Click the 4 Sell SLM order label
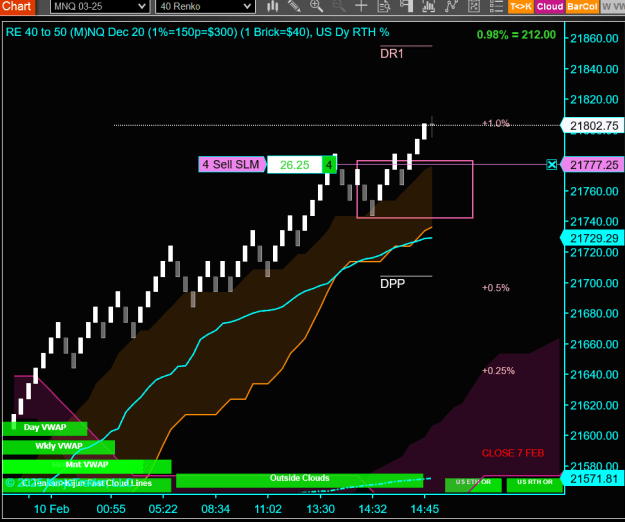The image size is (625, 522). (x=232, y=164)
